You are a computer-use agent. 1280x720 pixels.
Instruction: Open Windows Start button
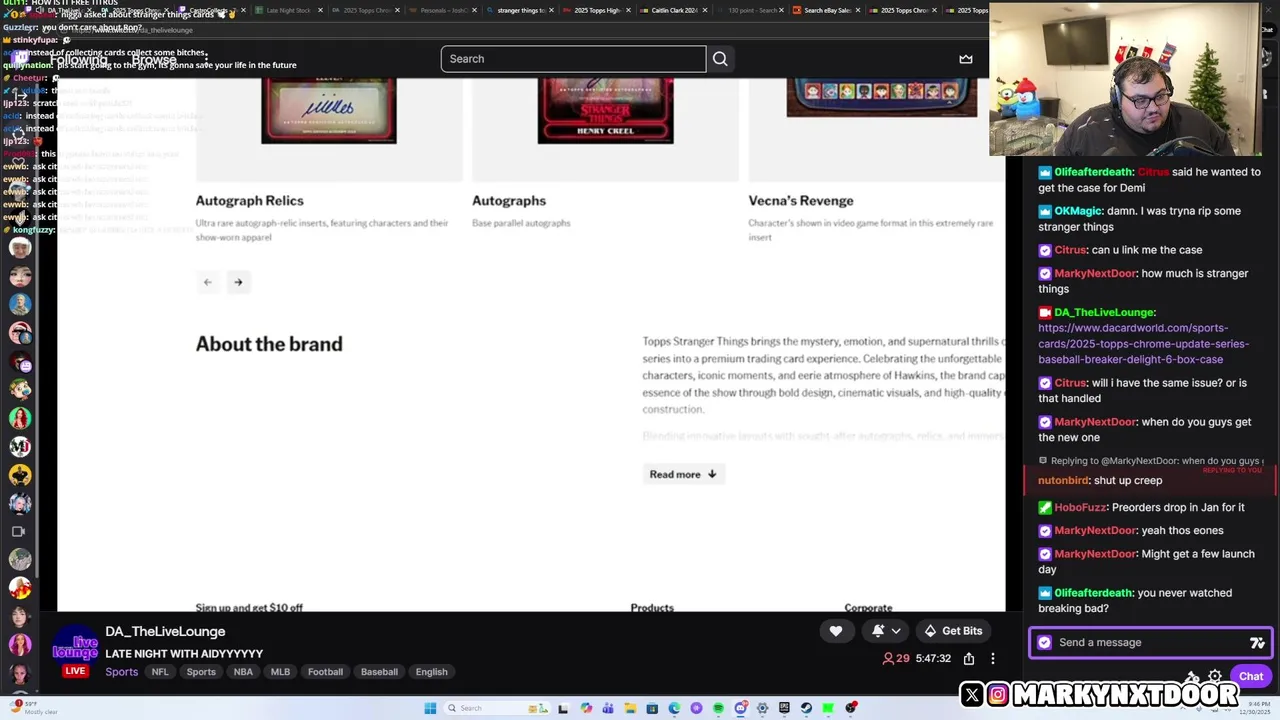coord(430,708)
